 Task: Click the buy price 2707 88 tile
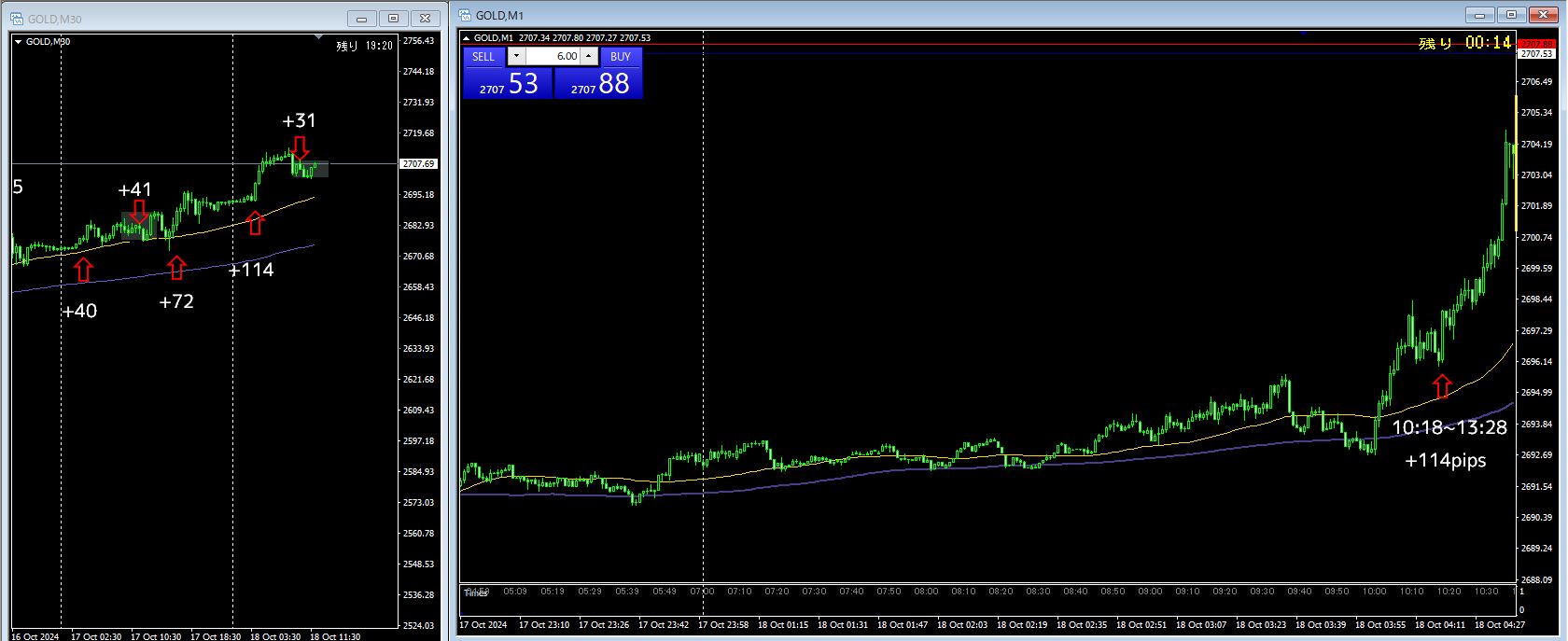click(x=598, y=83)
